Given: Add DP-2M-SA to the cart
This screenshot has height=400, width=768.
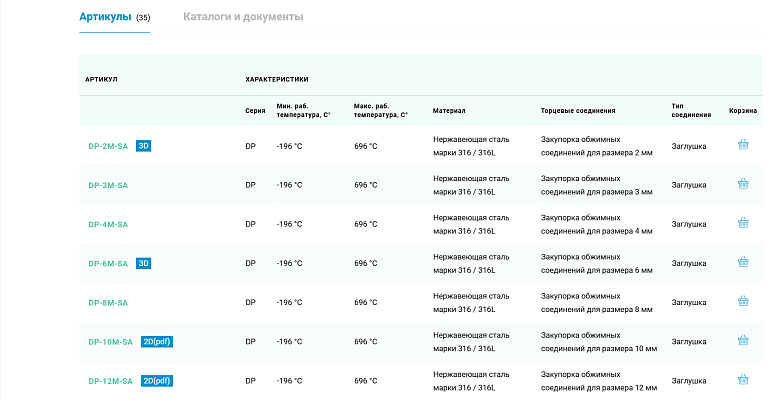Looking at the screenshot, I should tap(743, 145).
